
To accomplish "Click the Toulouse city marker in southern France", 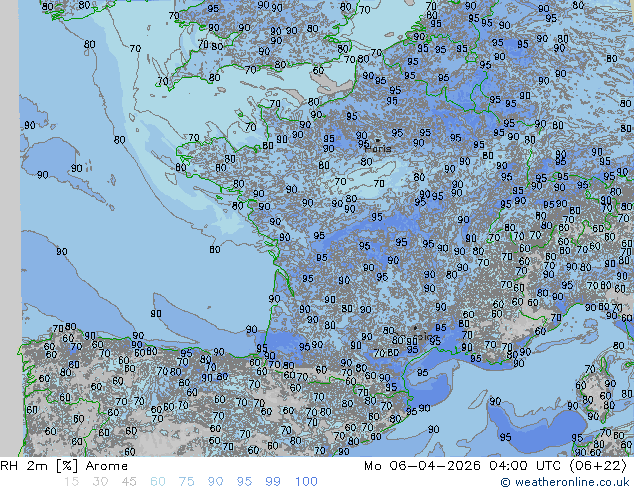I will pyautogui.click(x=415, y=329).
